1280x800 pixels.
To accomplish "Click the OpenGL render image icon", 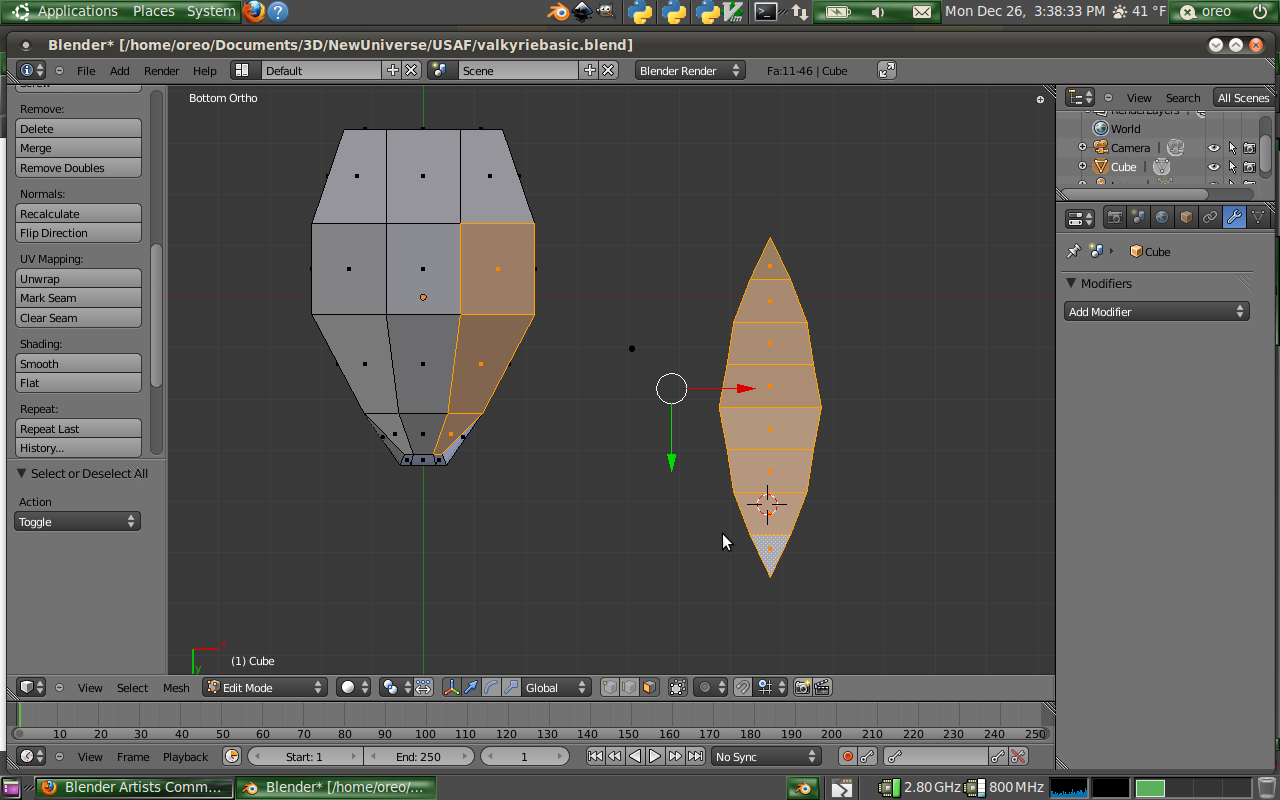I will [802, 687].
